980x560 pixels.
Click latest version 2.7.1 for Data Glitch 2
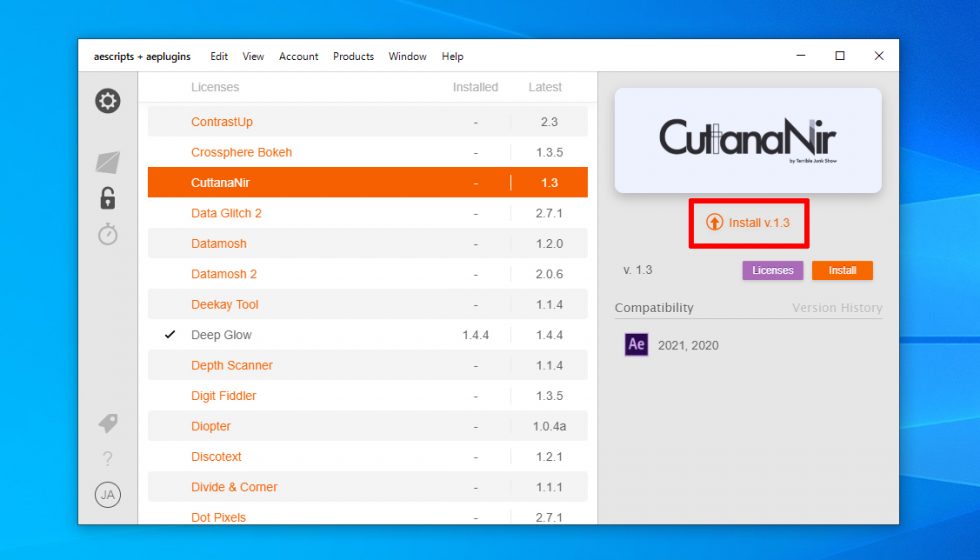[x=549, y=213]
